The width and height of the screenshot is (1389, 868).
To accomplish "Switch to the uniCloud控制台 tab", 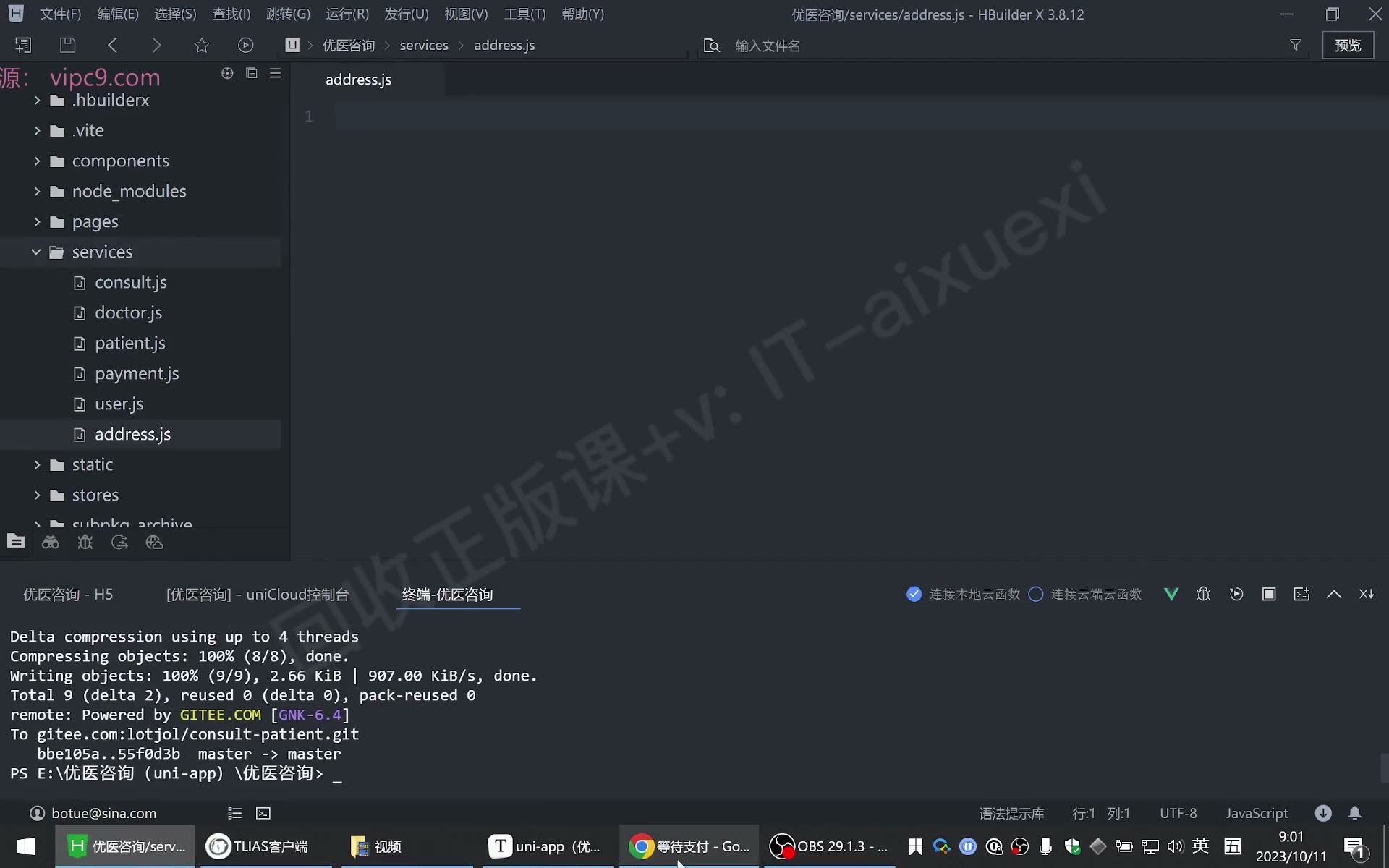I will [258, 594].
